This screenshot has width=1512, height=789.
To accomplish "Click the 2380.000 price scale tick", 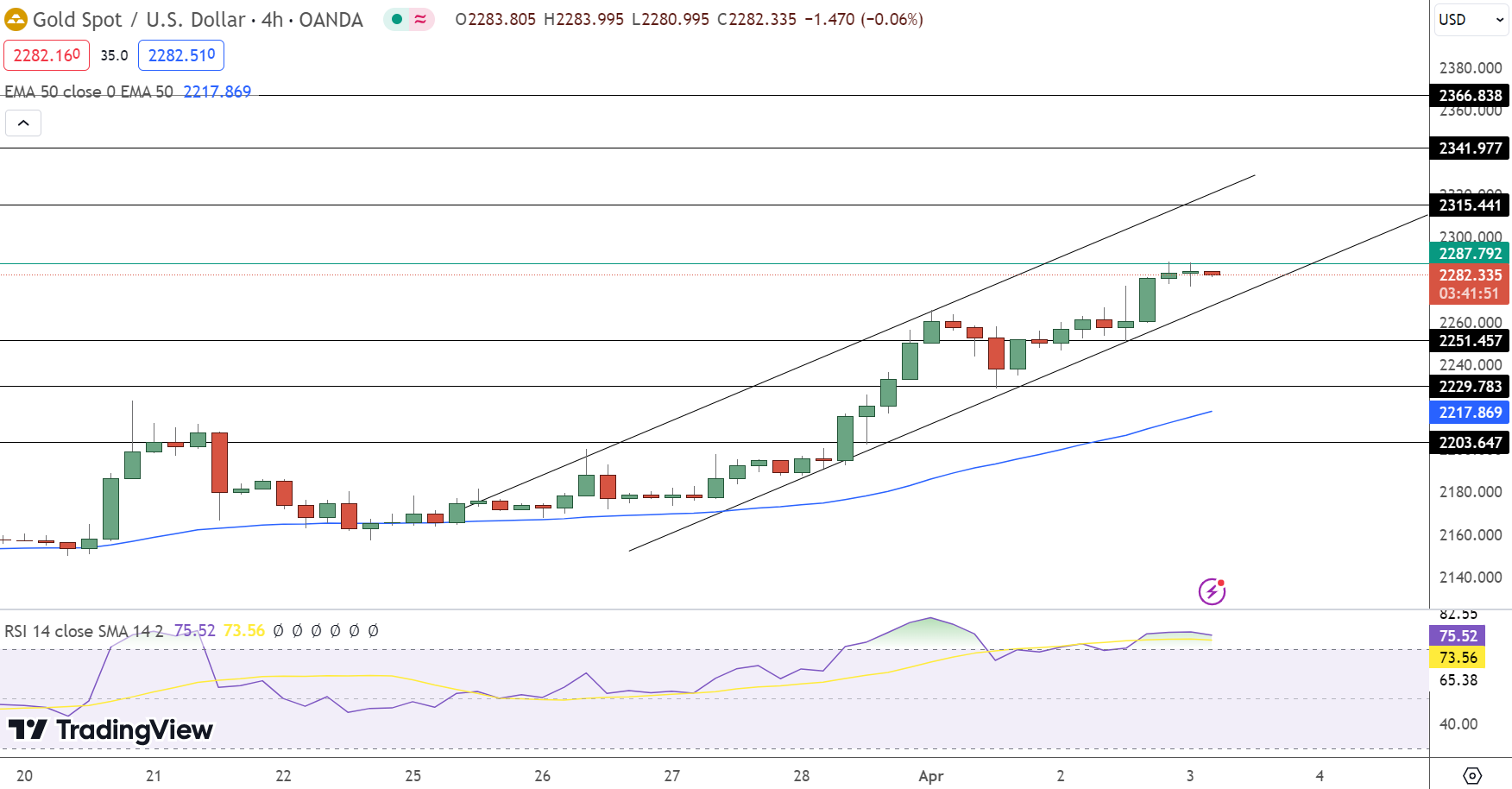I will 1471,68.
